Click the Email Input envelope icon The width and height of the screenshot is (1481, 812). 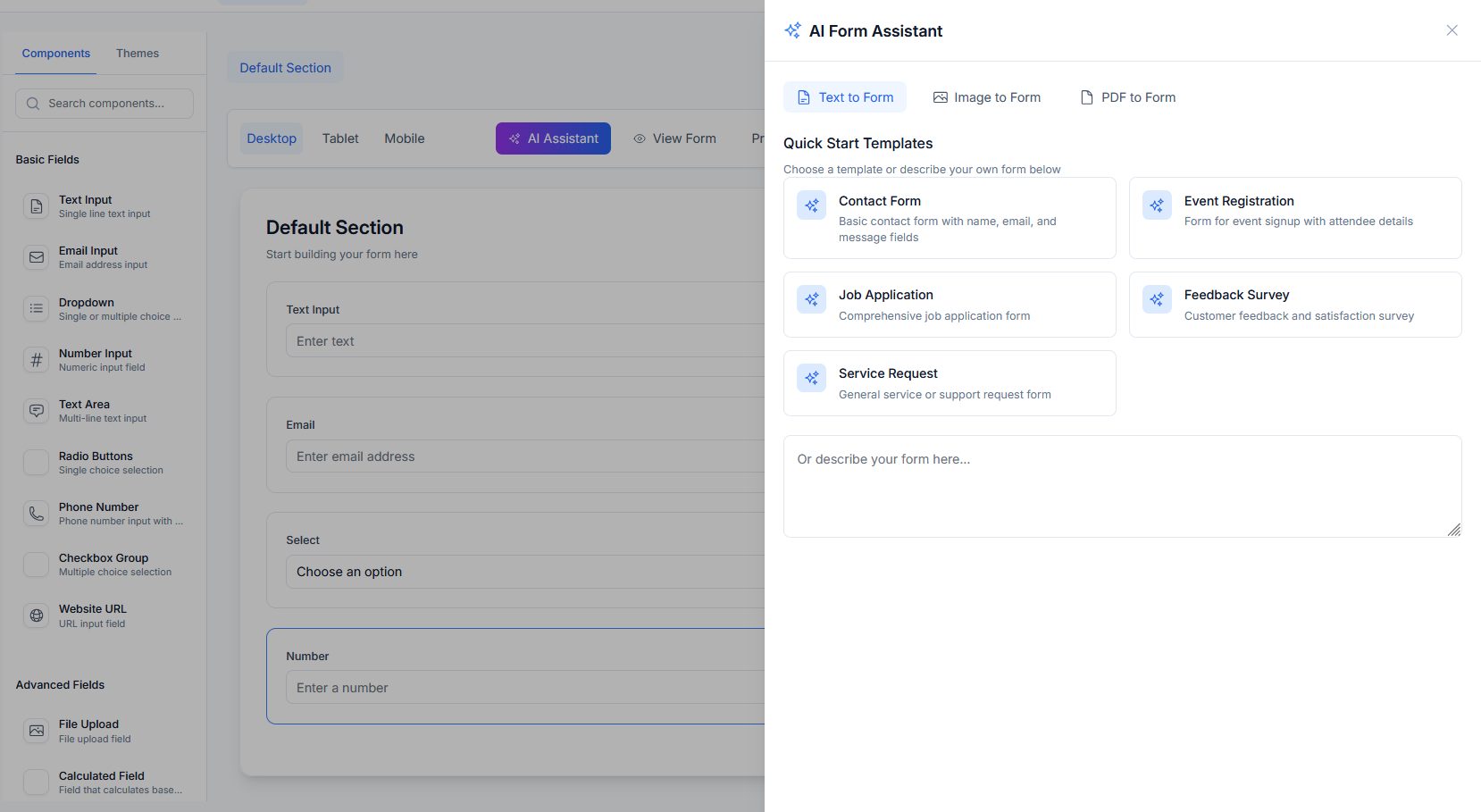click(x=37, y=257)
